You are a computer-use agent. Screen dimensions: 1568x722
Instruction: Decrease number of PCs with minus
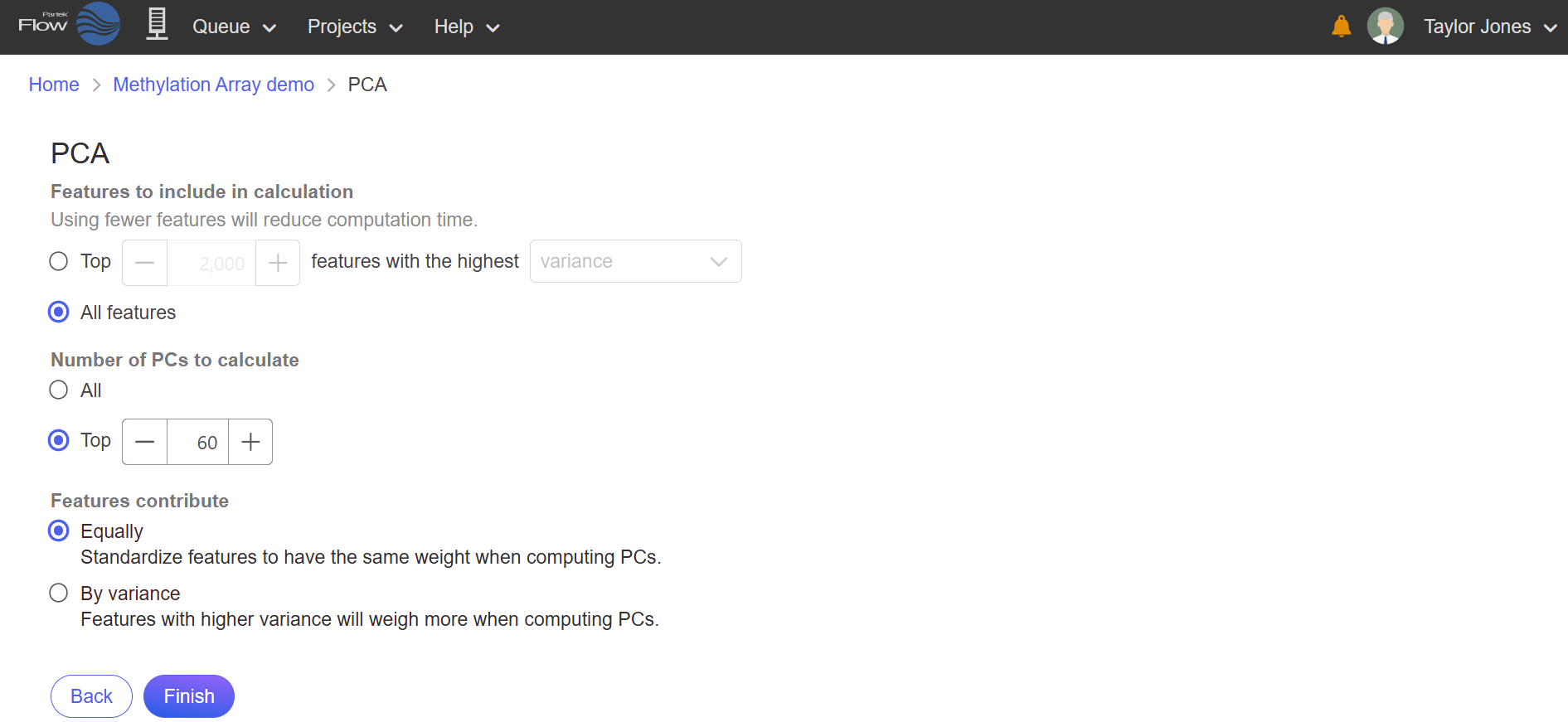tap(145, 442)
